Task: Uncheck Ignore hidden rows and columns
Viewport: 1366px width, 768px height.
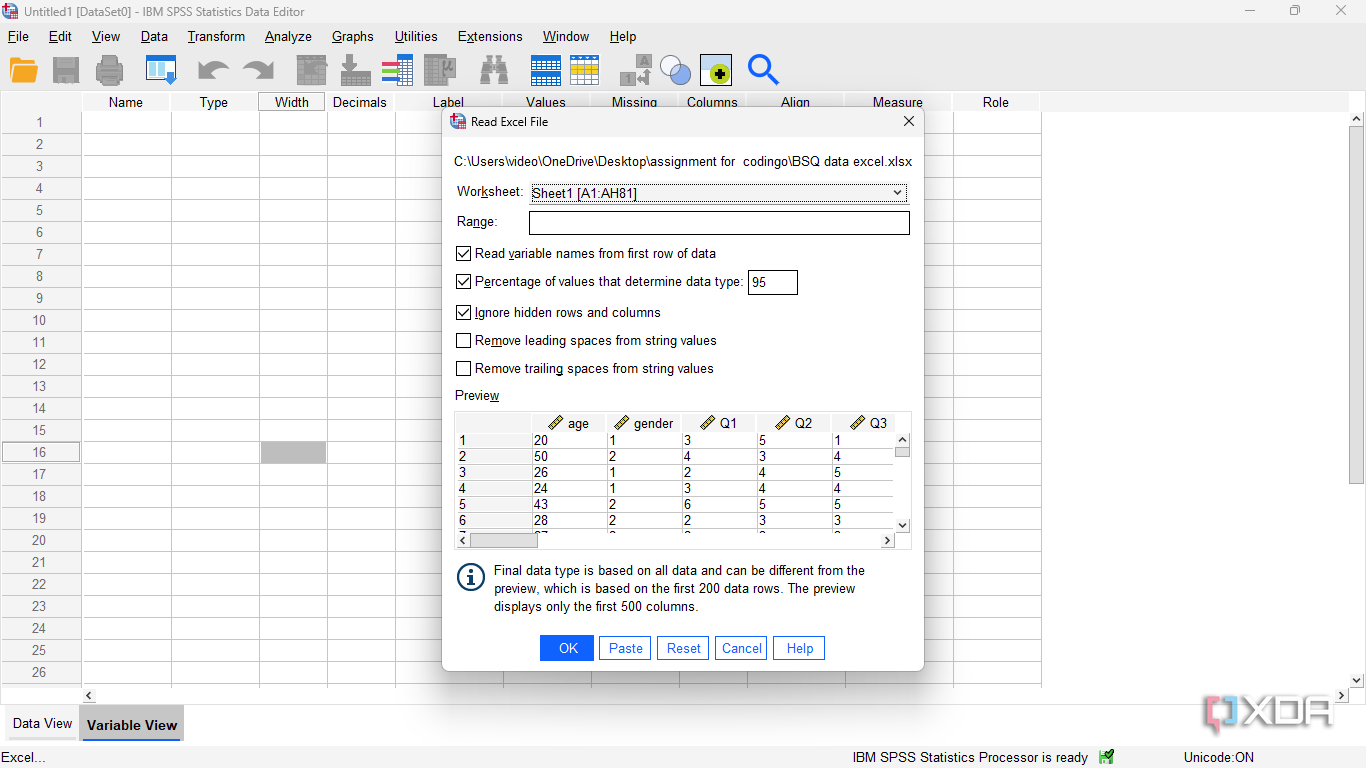Action: [463, 313]
